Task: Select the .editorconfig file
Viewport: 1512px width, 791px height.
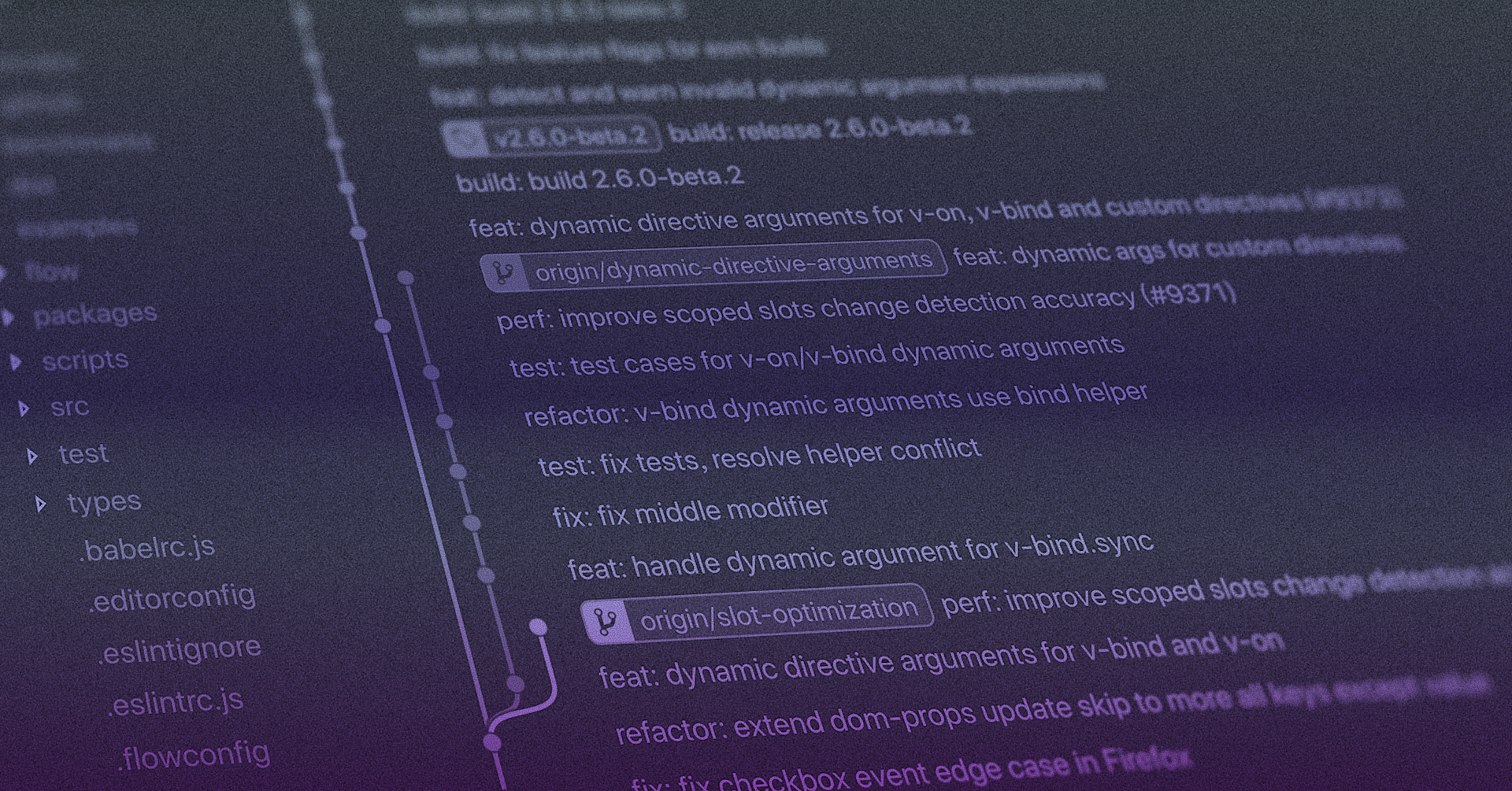Action: pyautogui.click(x=172, y=598)
